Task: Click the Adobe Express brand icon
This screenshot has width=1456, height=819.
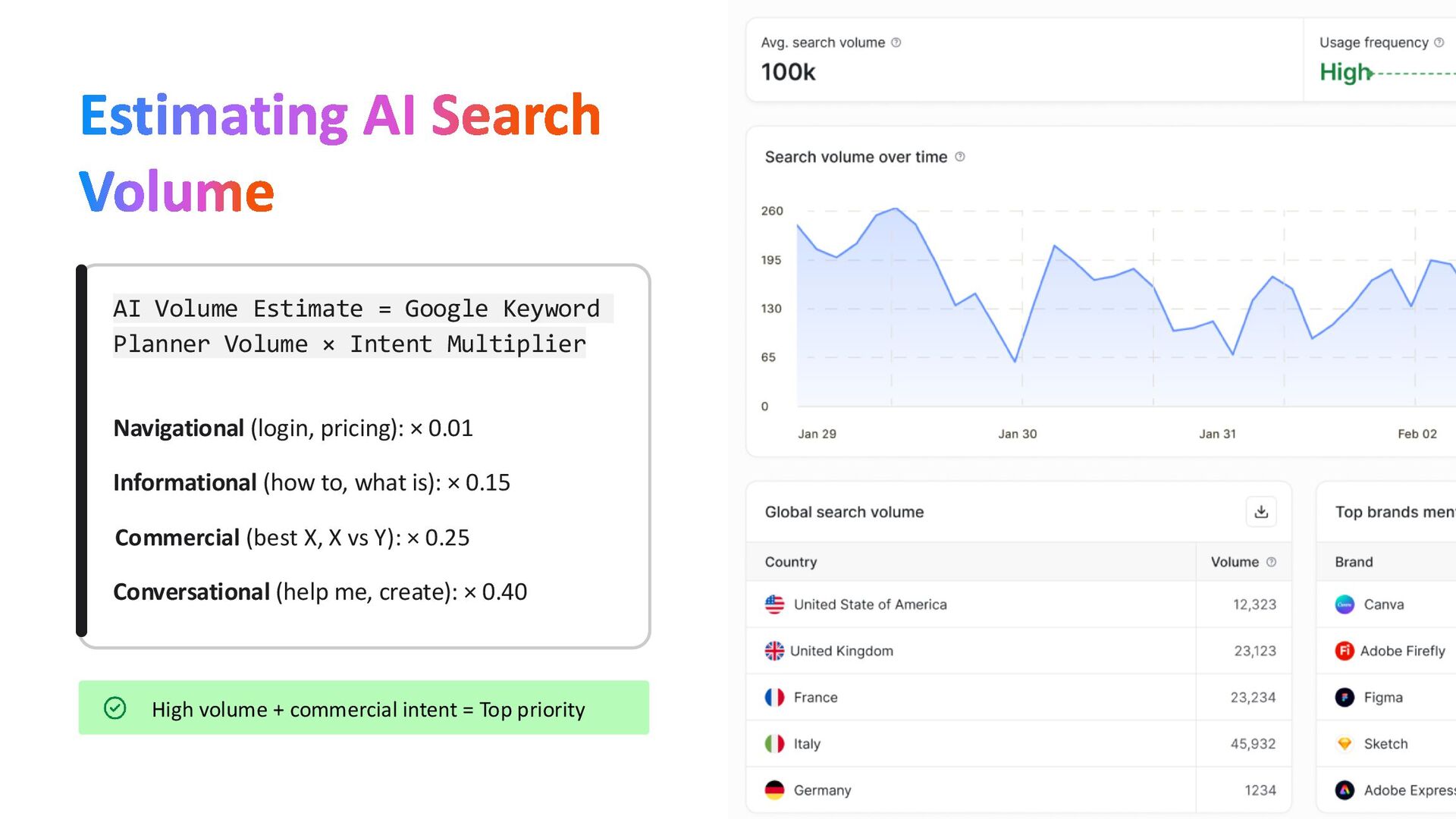Action: point(1345,790)
